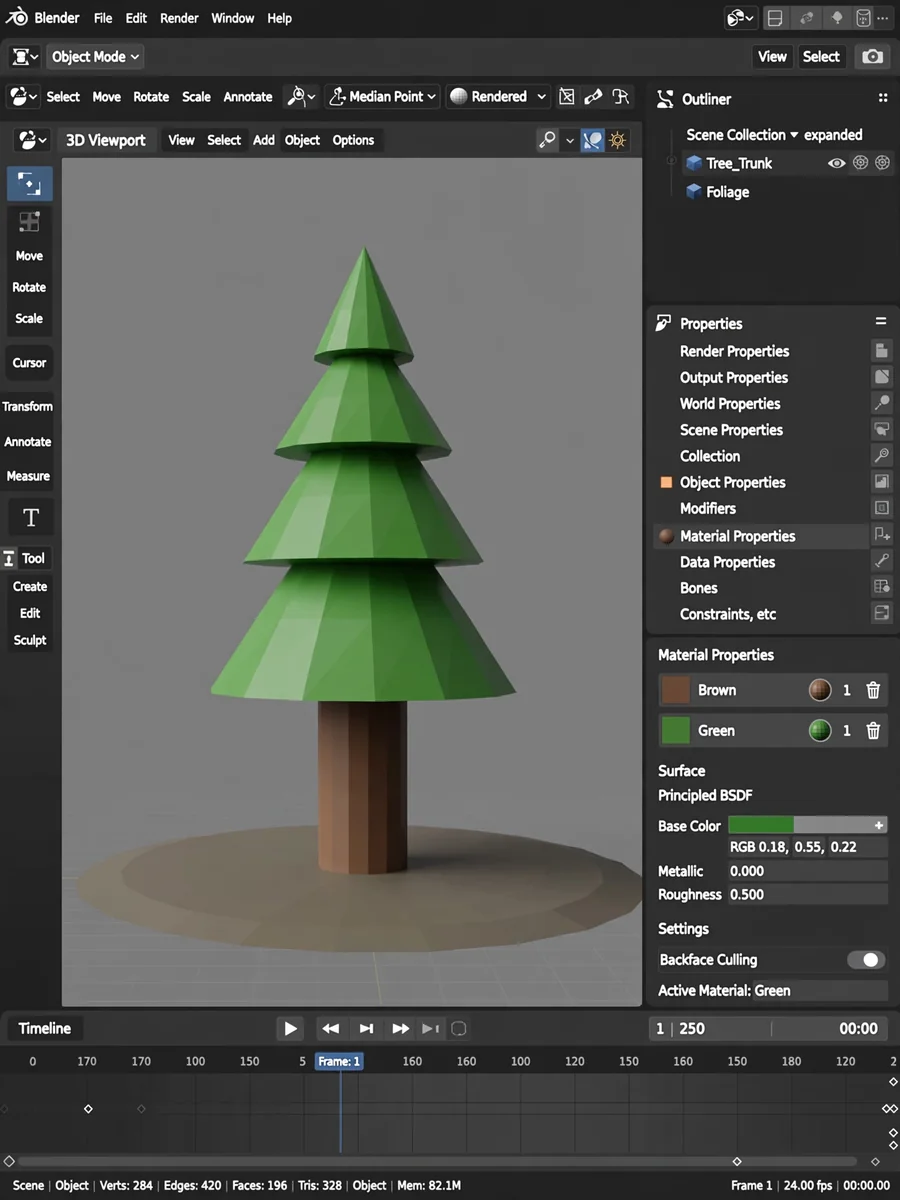Click the icon beside Object Properties row
The image size is (900, 1200).
[x=881, y=481]
